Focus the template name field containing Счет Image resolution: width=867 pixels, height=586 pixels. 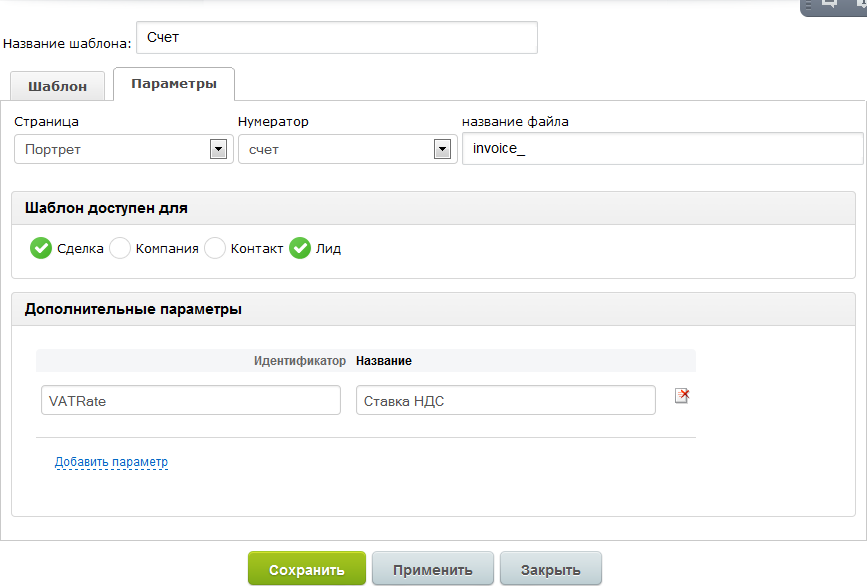336,38
